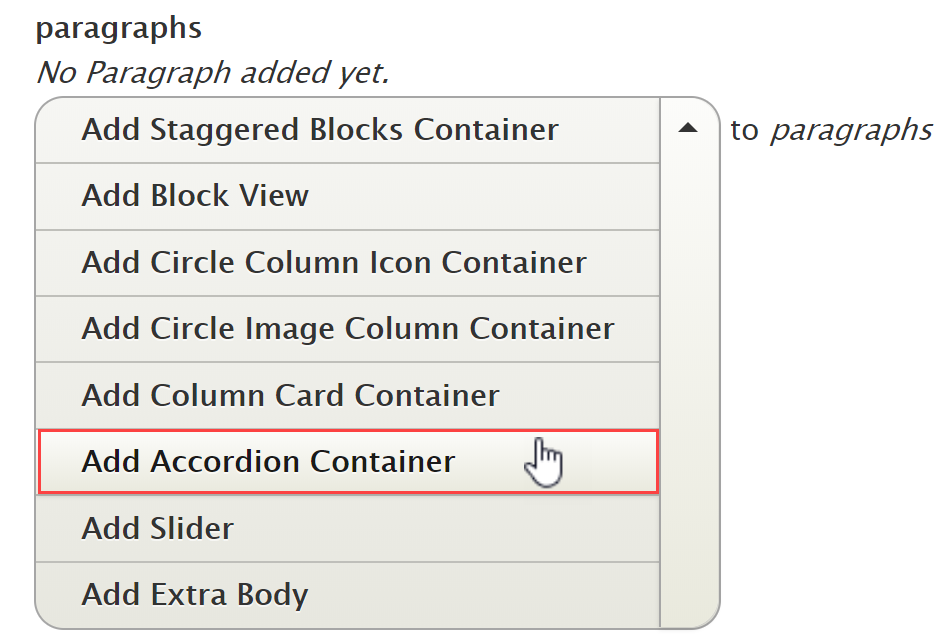Click italic 'paragraphs' text right of dropdown
The image size is (948, 637).
coord(850,130)
